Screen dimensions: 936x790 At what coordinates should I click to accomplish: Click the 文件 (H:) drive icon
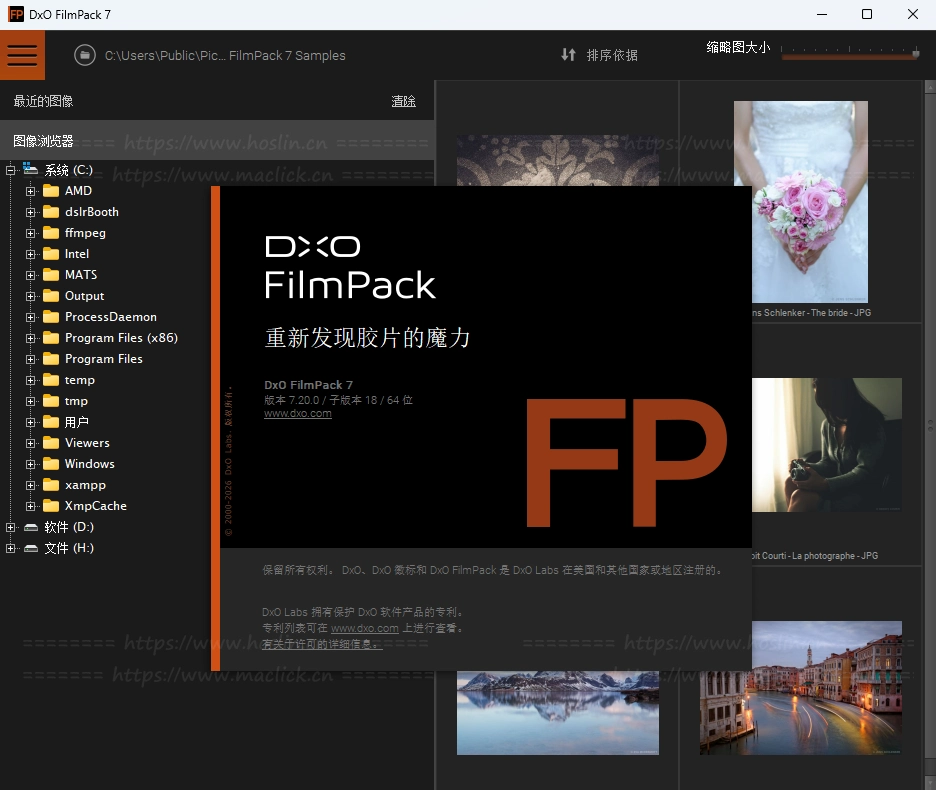pos(31,548)
